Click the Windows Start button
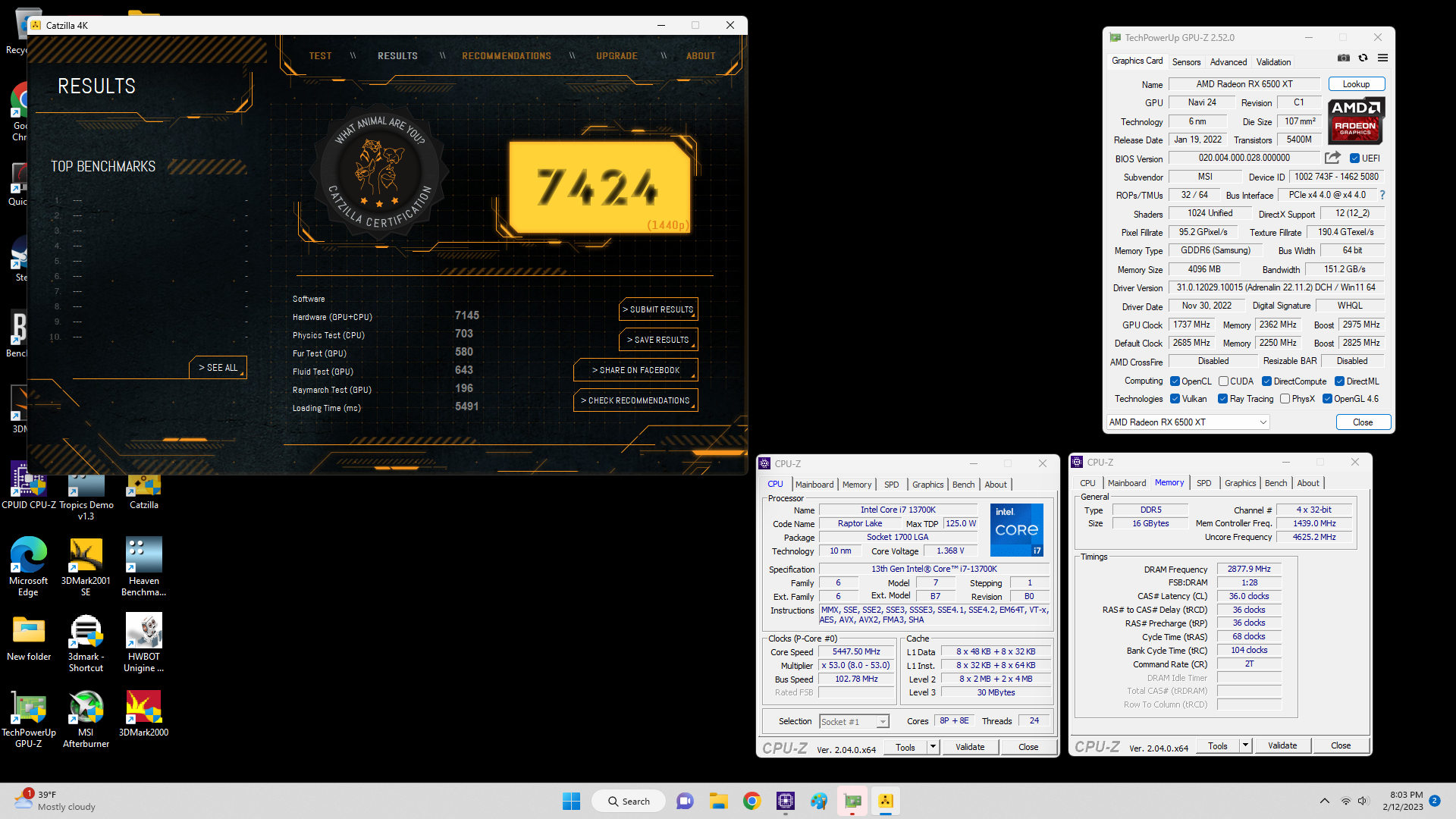The height and width of the screenshot is (819, 1456). coord(571,801)
